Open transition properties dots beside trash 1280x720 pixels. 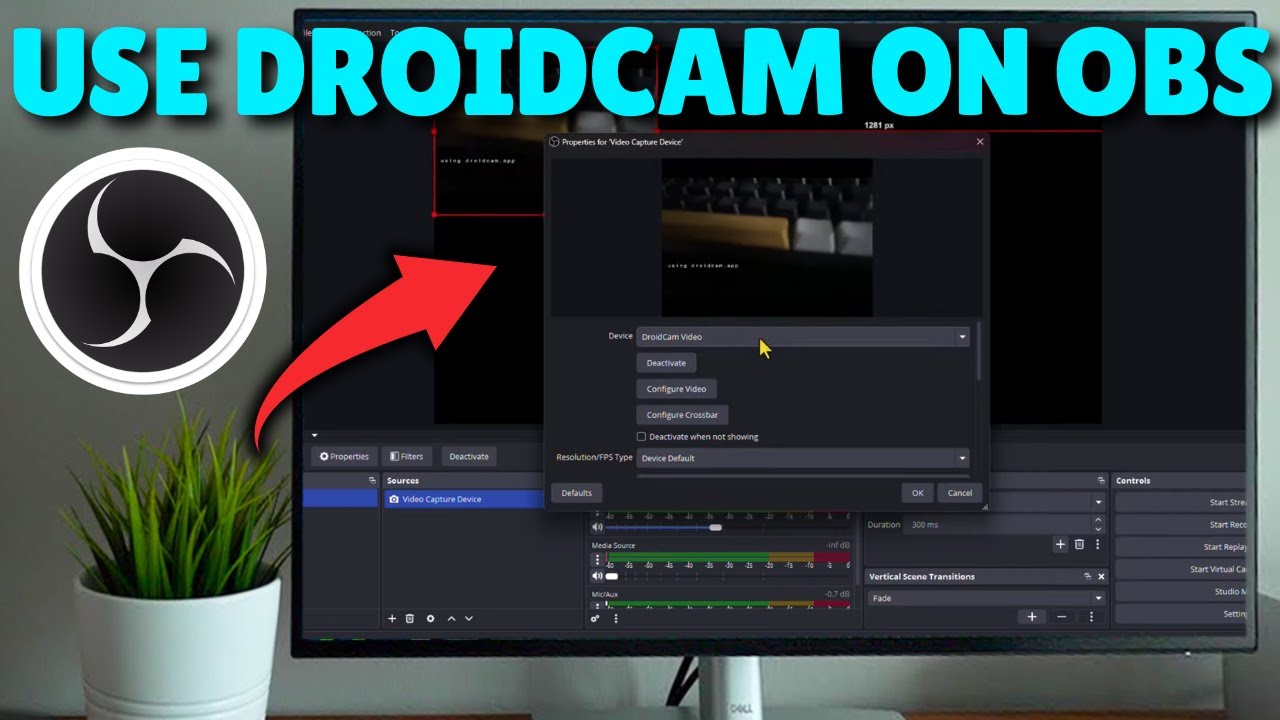pyautogui.click(x=1097, y=544)
